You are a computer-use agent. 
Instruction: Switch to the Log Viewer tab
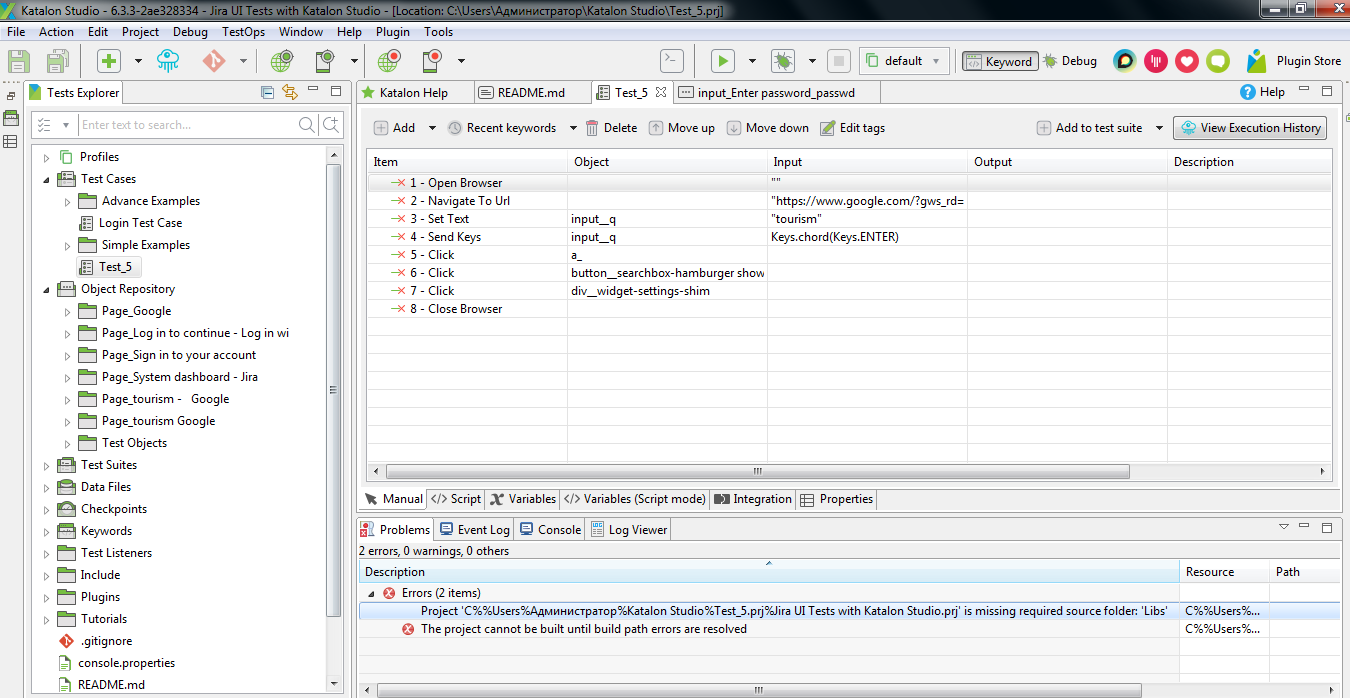click(x=629, y=529)
